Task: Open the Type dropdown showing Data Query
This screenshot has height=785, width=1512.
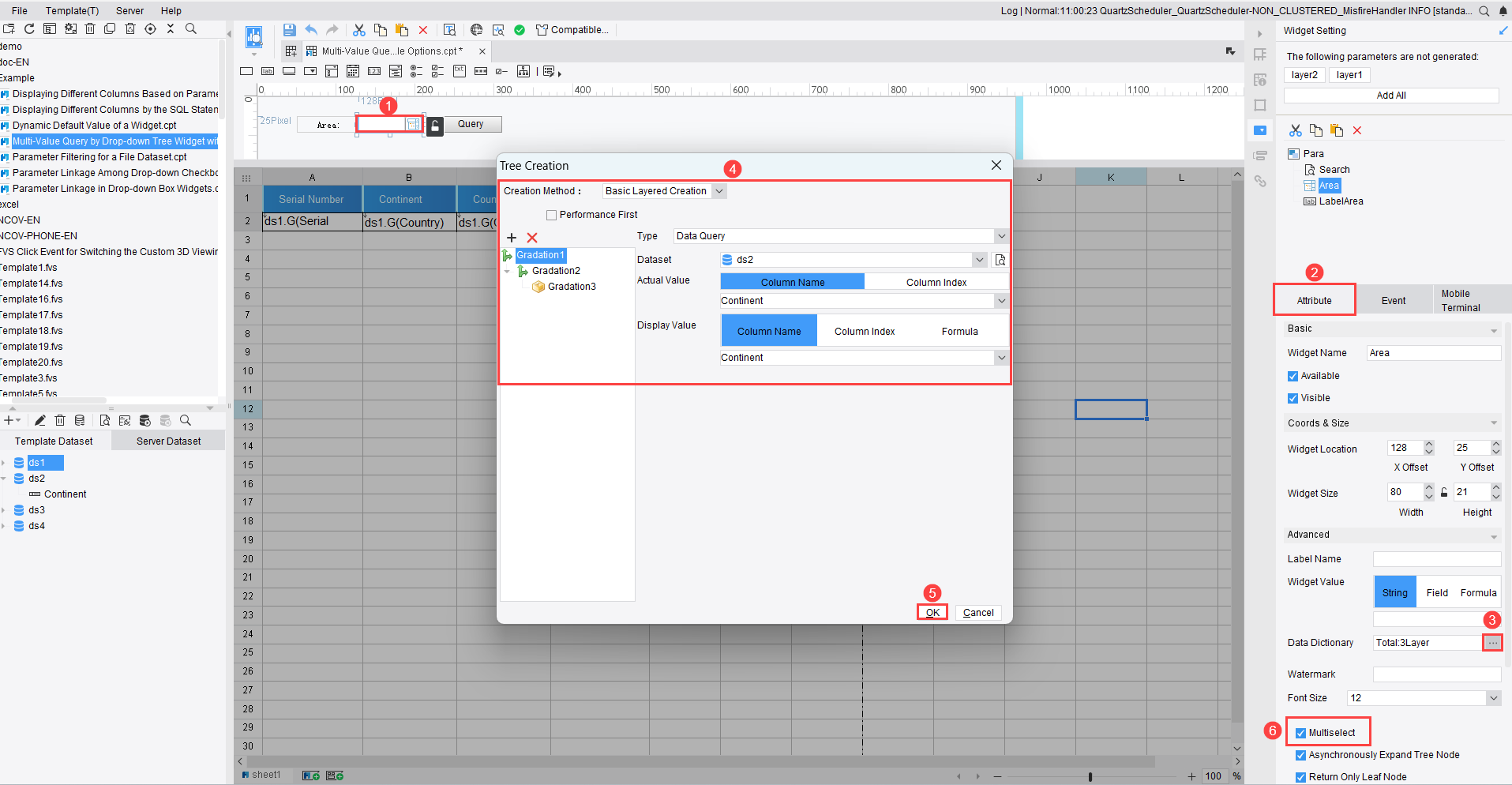Action: [1000, 235]
